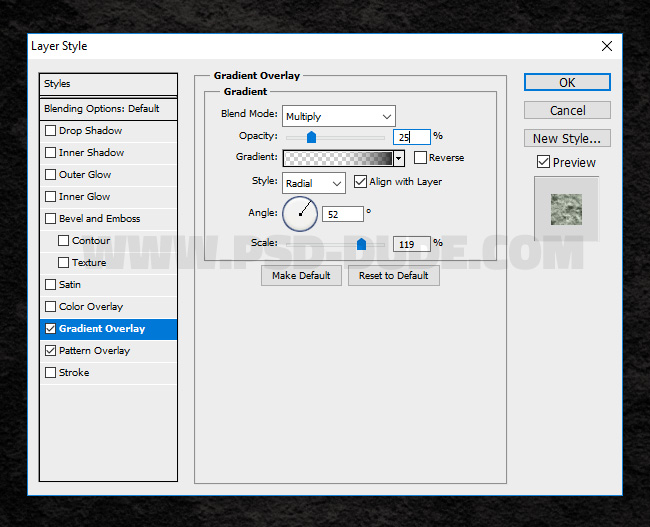This screenshot has height=527, width=650.
Task: Open the Bevel and Emboss settings
Action: (x=99, y=219)
